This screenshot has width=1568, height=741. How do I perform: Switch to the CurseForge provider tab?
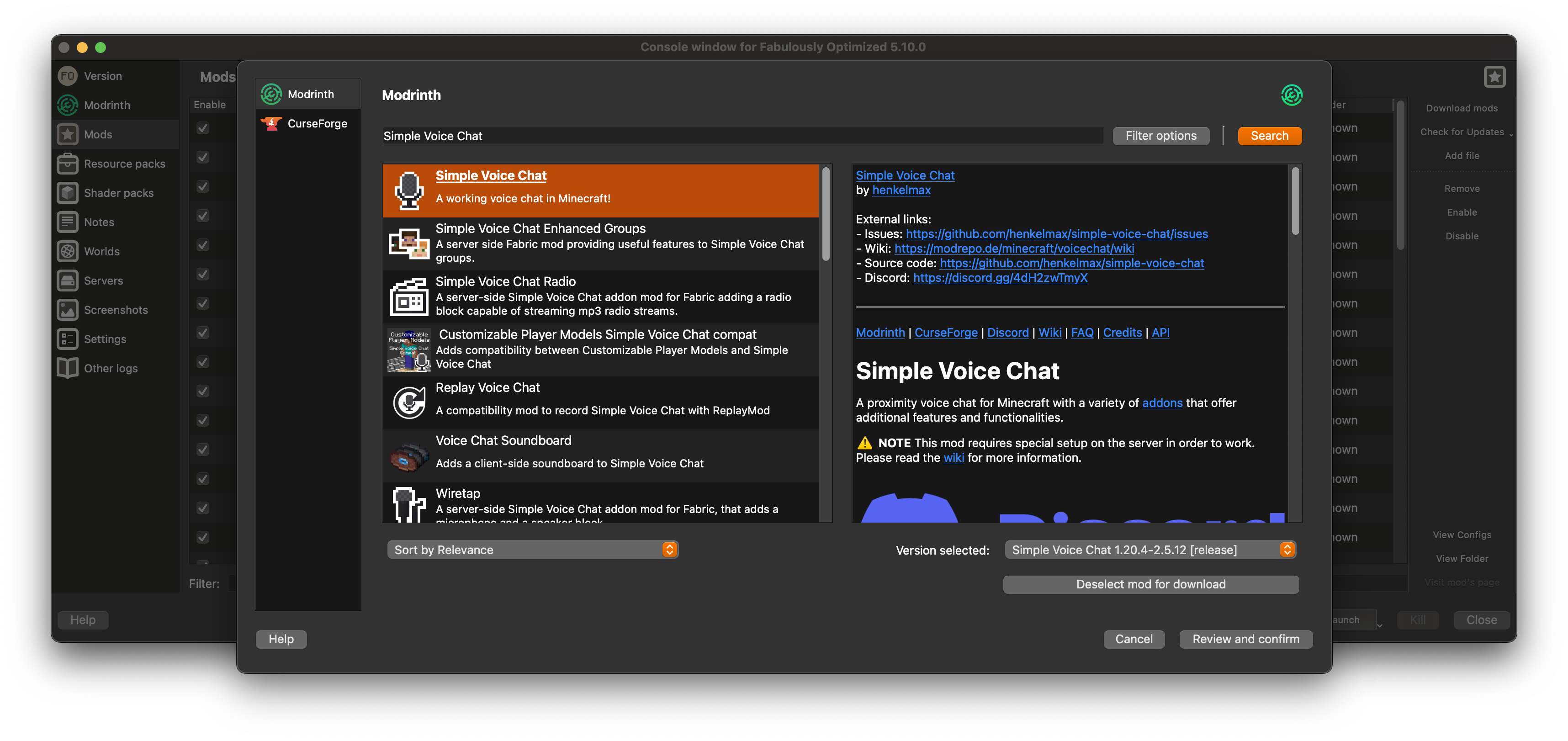point(308,124)
